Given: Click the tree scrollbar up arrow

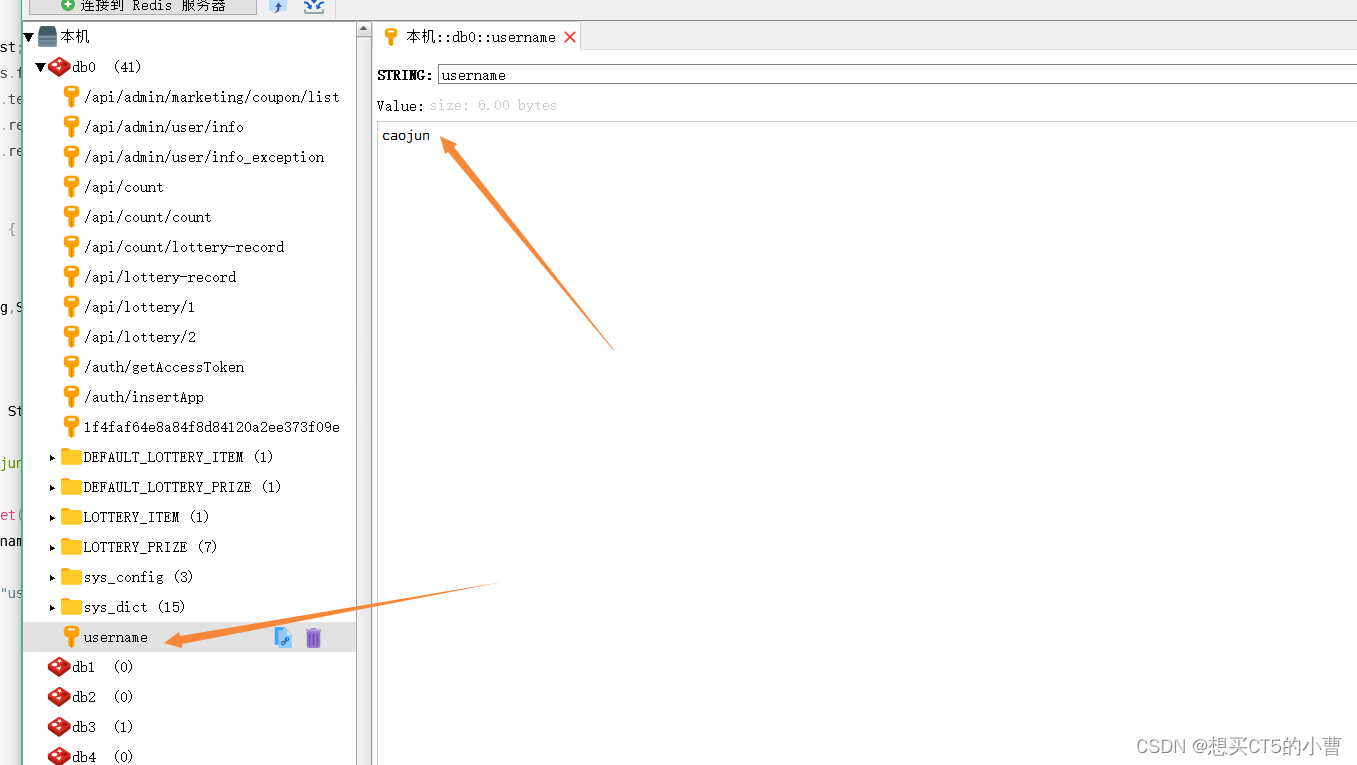Looking at the screenshot, I should click(x=364, y=32).
